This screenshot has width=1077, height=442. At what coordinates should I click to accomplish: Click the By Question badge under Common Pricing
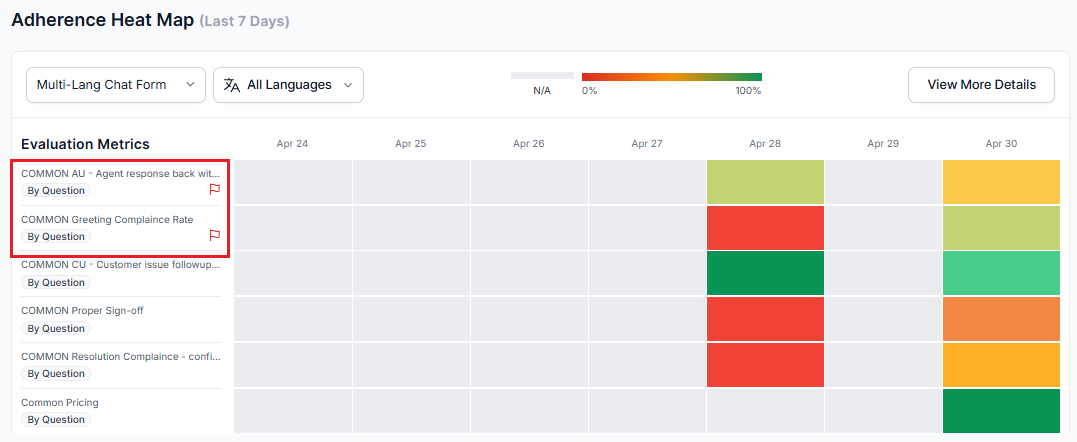56,420
